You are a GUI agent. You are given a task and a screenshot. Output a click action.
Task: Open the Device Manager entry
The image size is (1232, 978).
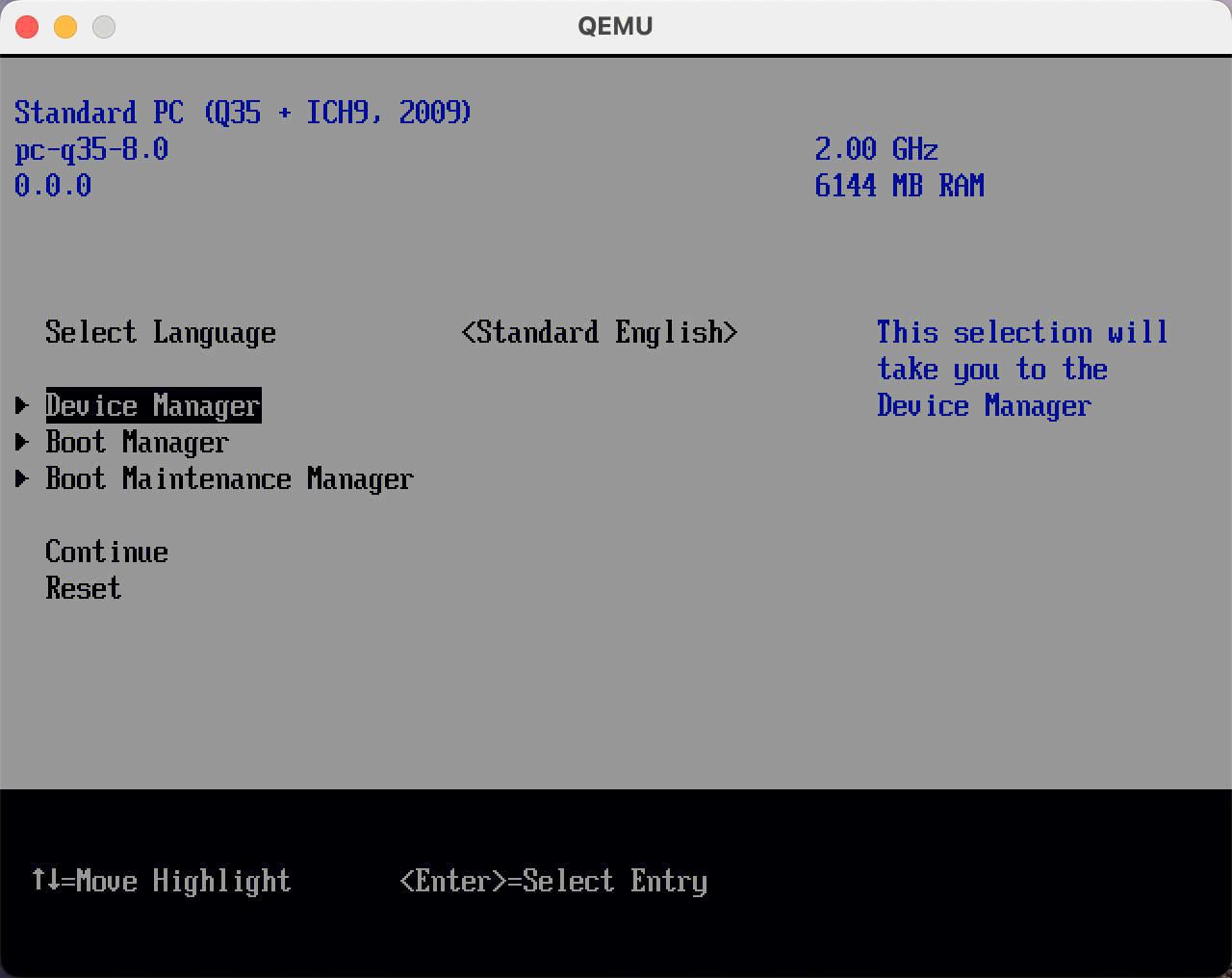point(153,406)
